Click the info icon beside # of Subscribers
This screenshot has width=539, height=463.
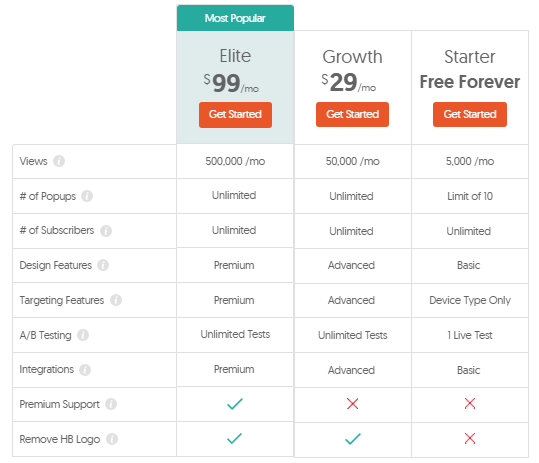click(x=106, y=231)
